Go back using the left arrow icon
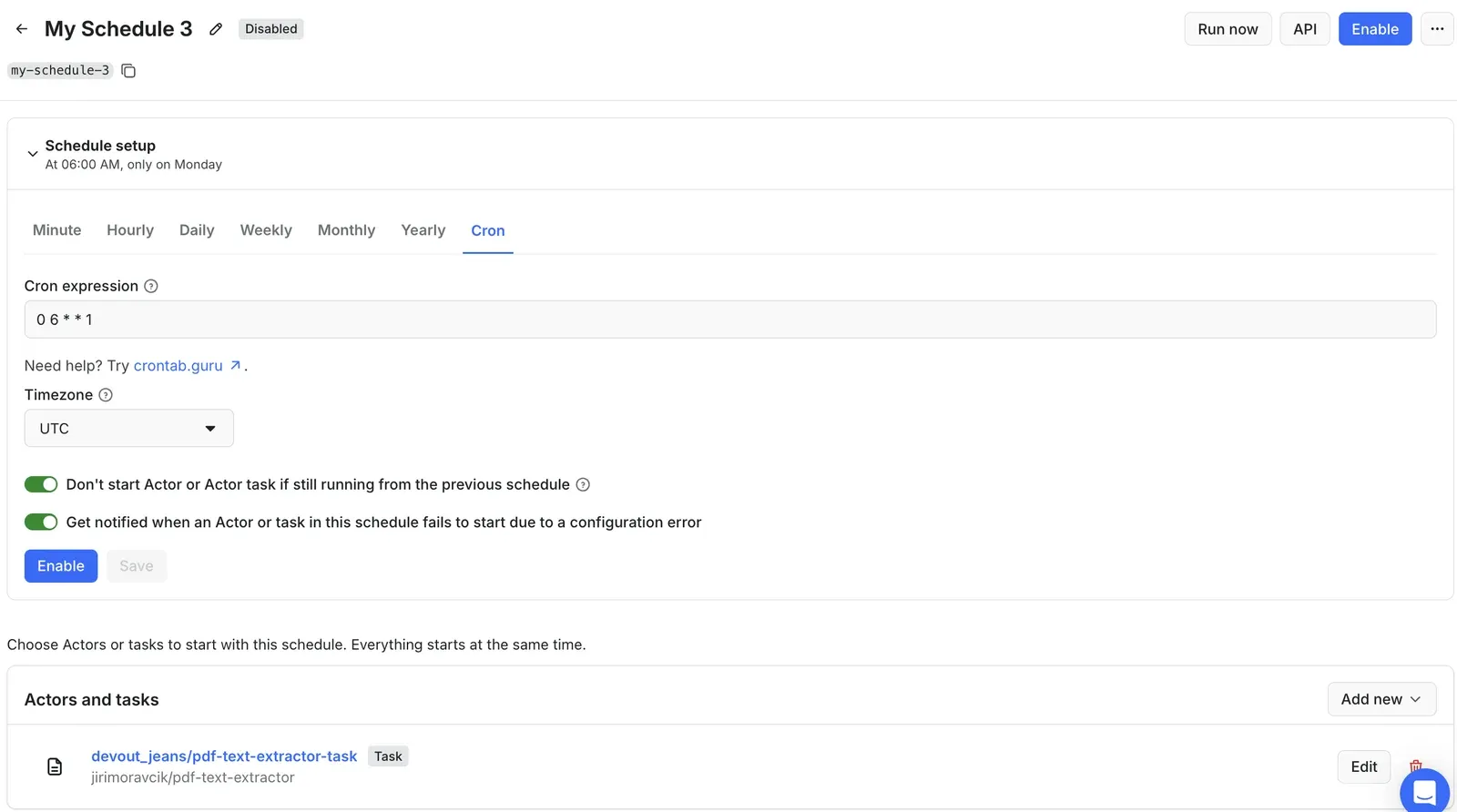1457x812 pixels. pos(22,29)
